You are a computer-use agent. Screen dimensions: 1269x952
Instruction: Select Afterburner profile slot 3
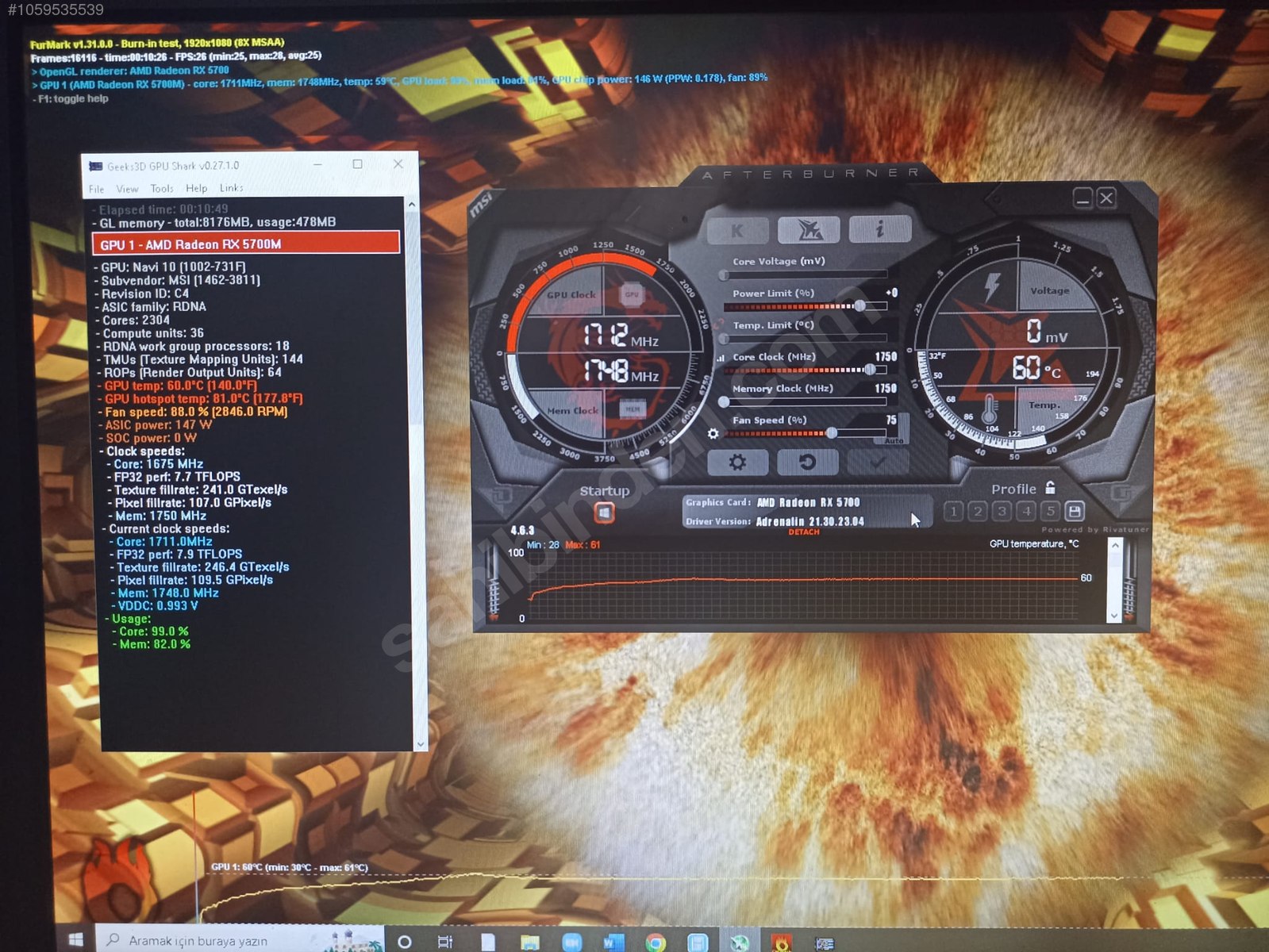pos(1002,511)
